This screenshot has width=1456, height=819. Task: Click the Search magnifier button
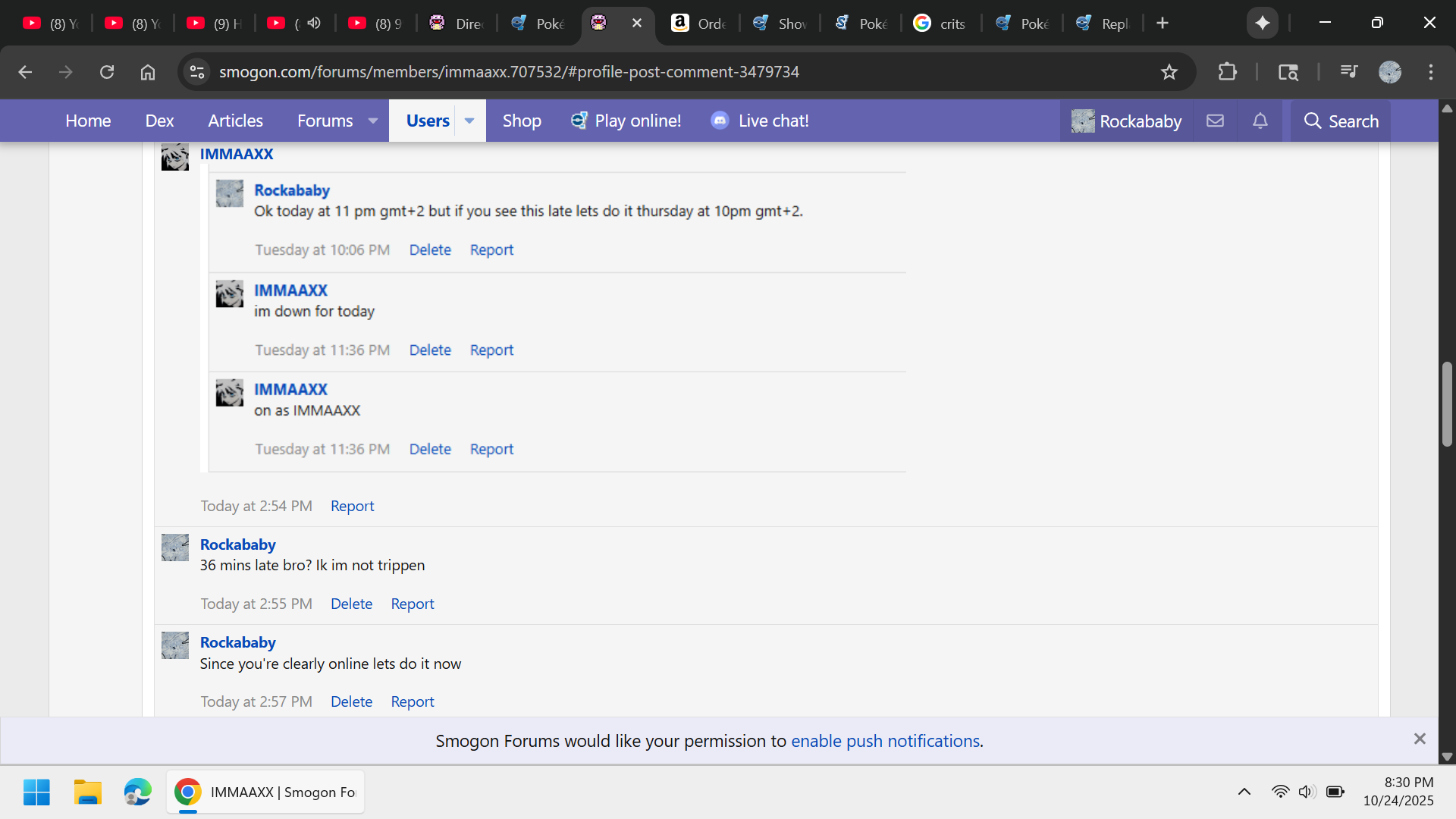click(1341, 121)
